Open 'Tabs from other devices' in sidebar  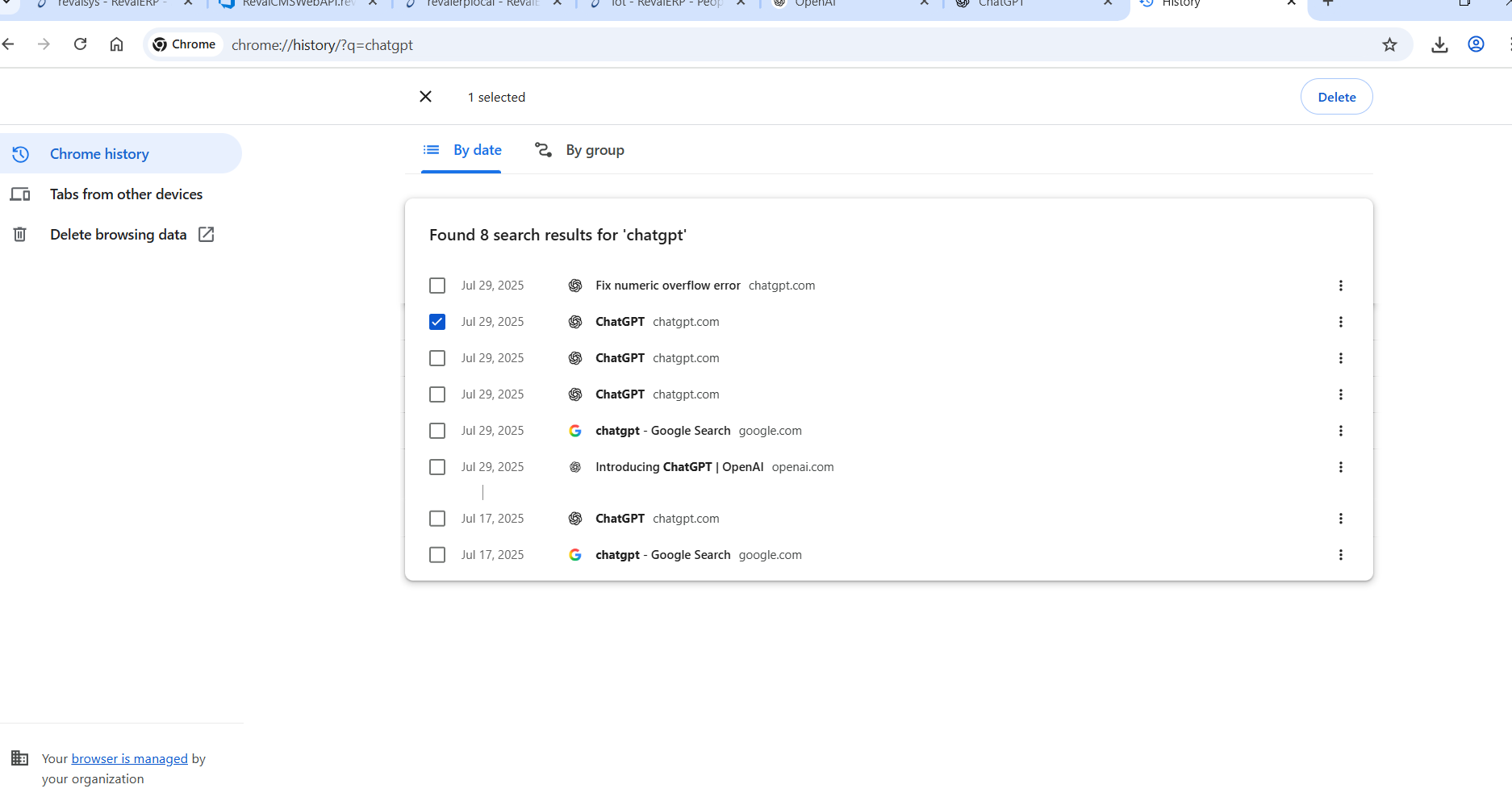126,194
